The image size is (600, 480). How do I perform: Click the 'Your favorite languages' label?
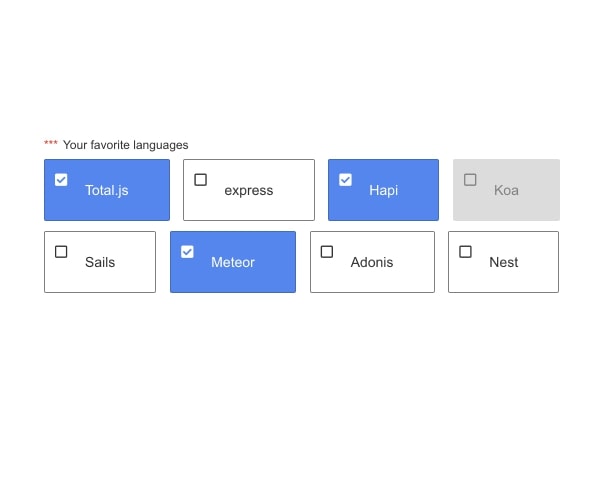pos(126,145)
